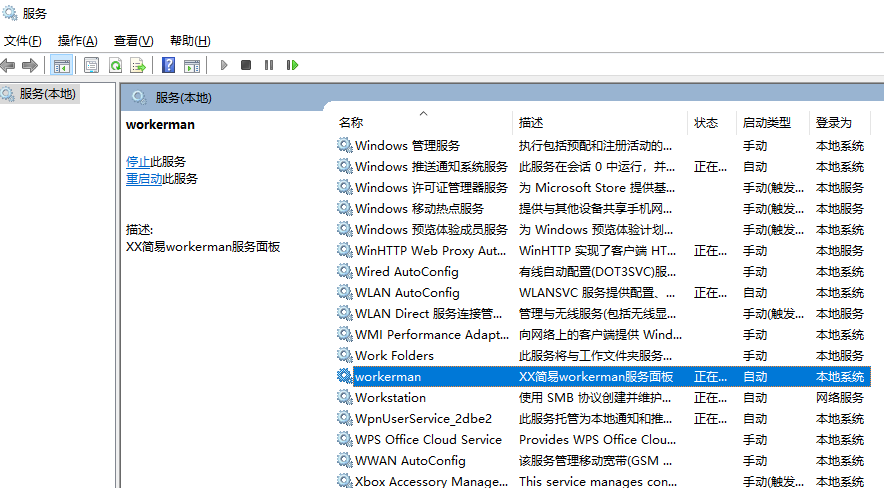
Task: Select the WLAN AutoConfig service
Action: click(407, 293)
